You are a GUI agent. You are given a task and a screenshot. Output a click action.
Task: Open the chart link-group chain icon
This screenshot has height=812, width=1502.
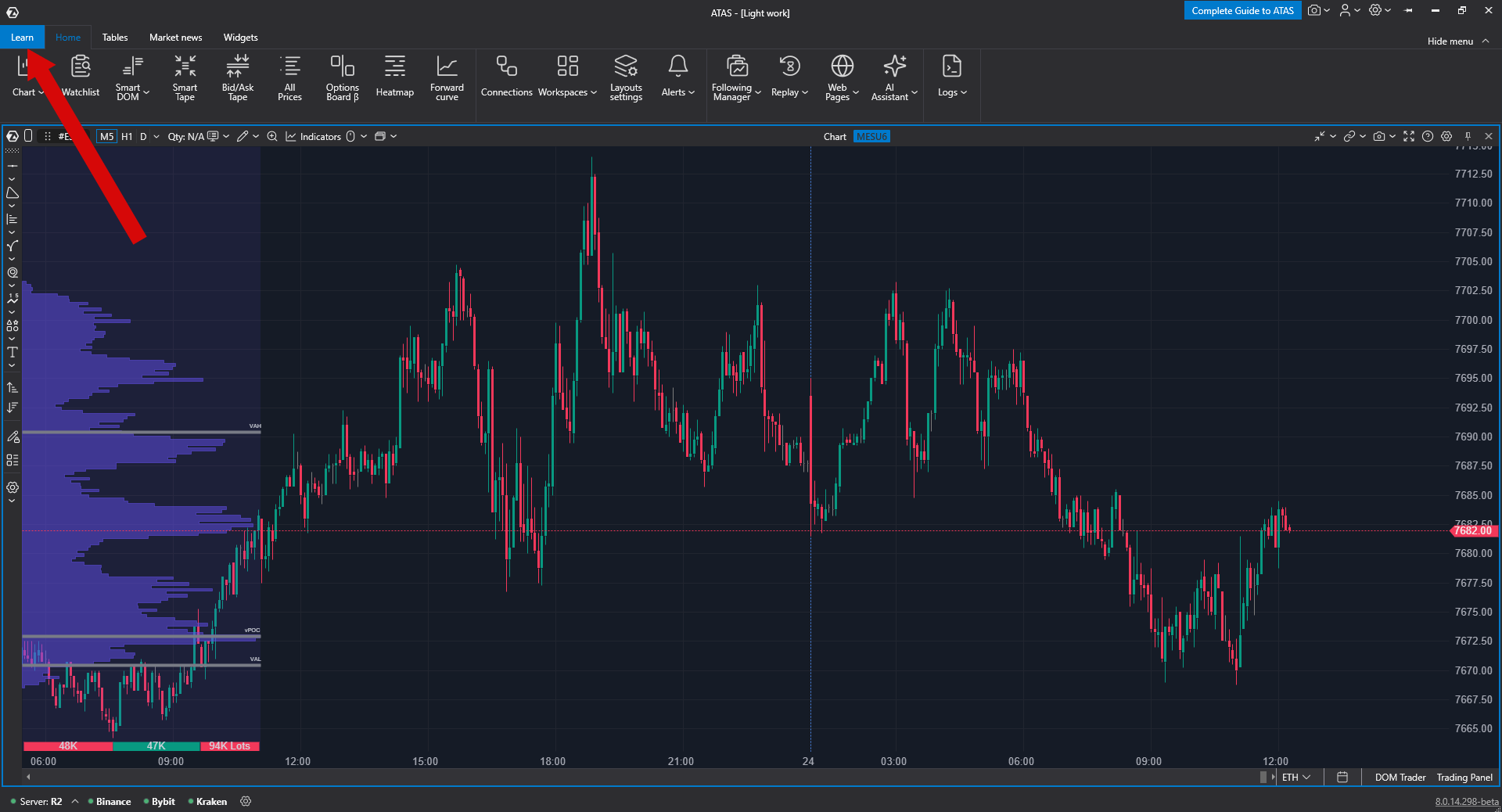[1349, 136]
